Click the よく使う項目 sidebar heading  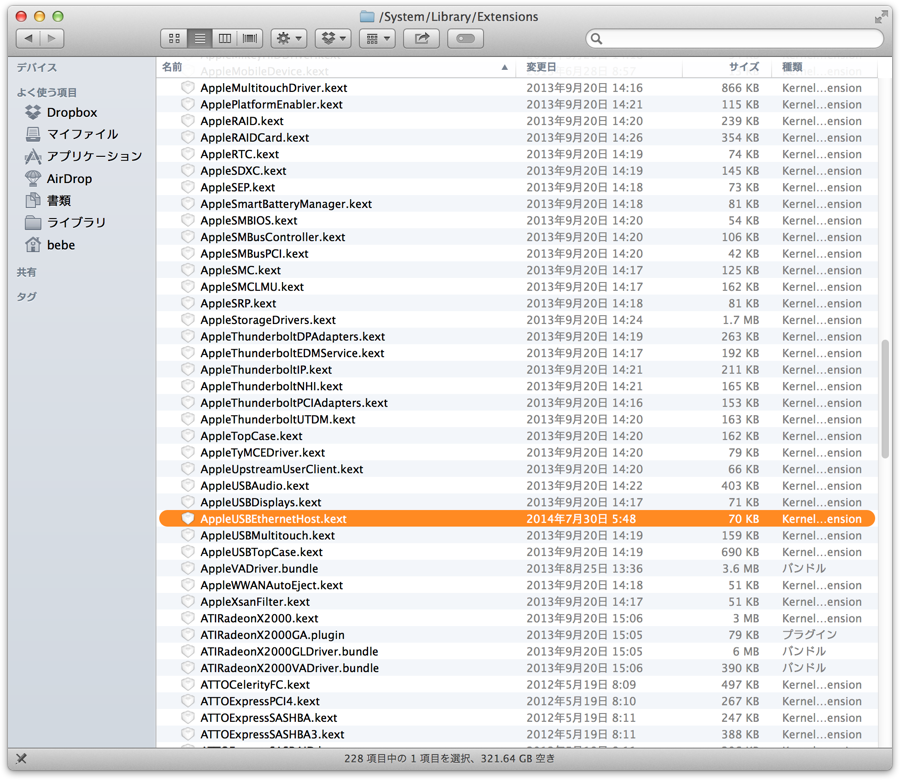47,92
